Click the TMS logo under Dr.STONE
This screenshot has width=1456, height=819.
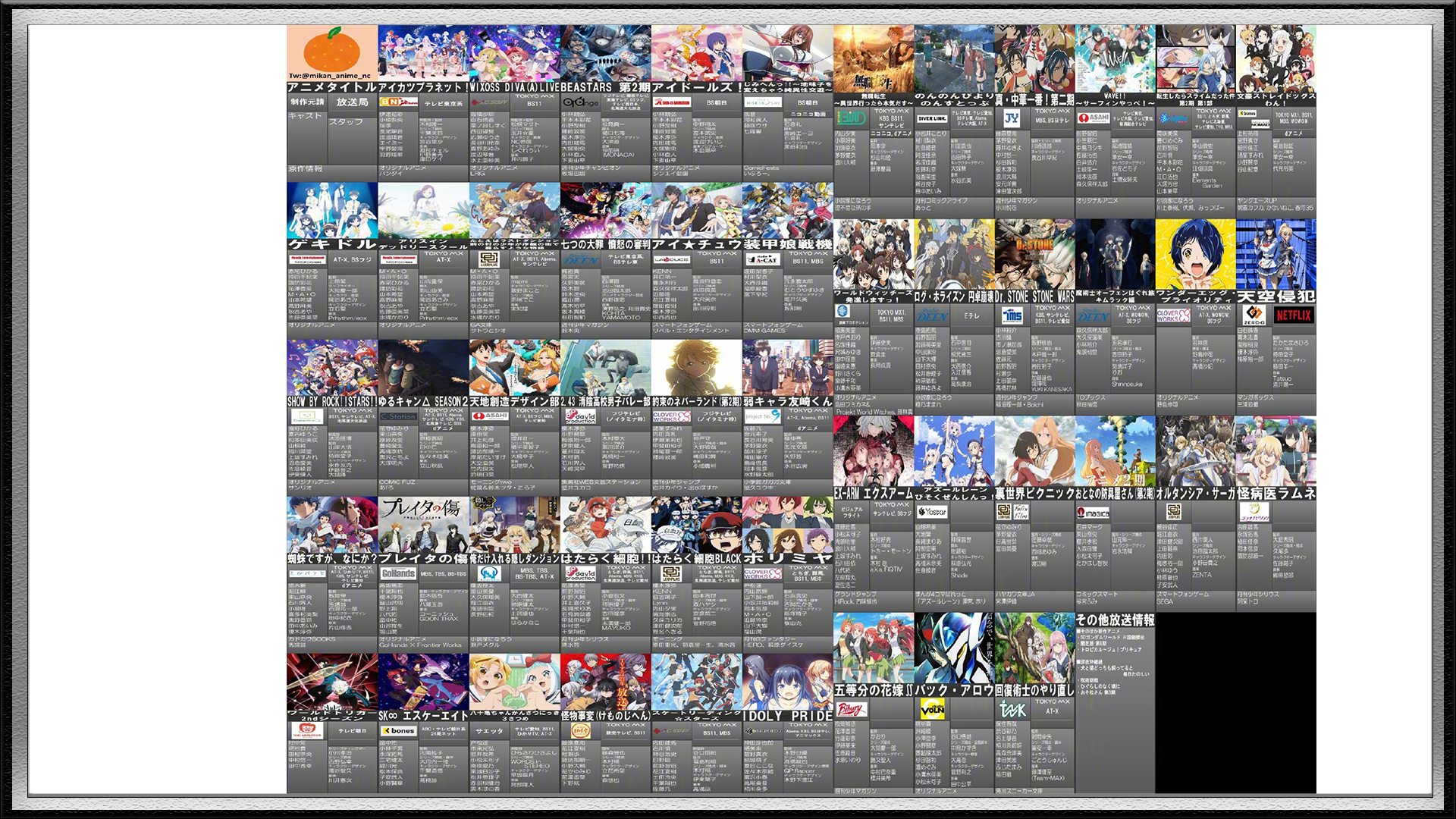[1013, 315]
